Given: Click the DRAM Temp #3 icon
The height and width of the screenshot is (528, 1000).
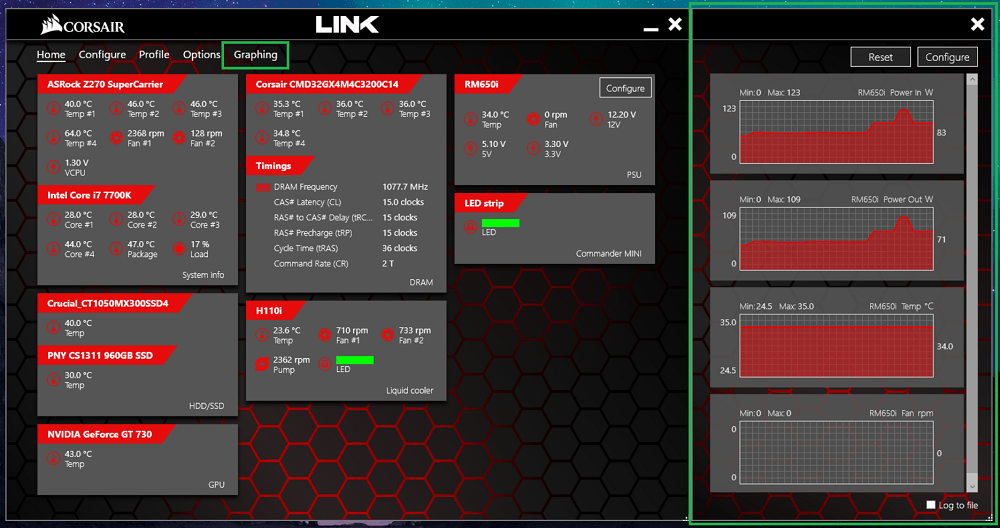Looking at the screenshot, I should point(388,108).
